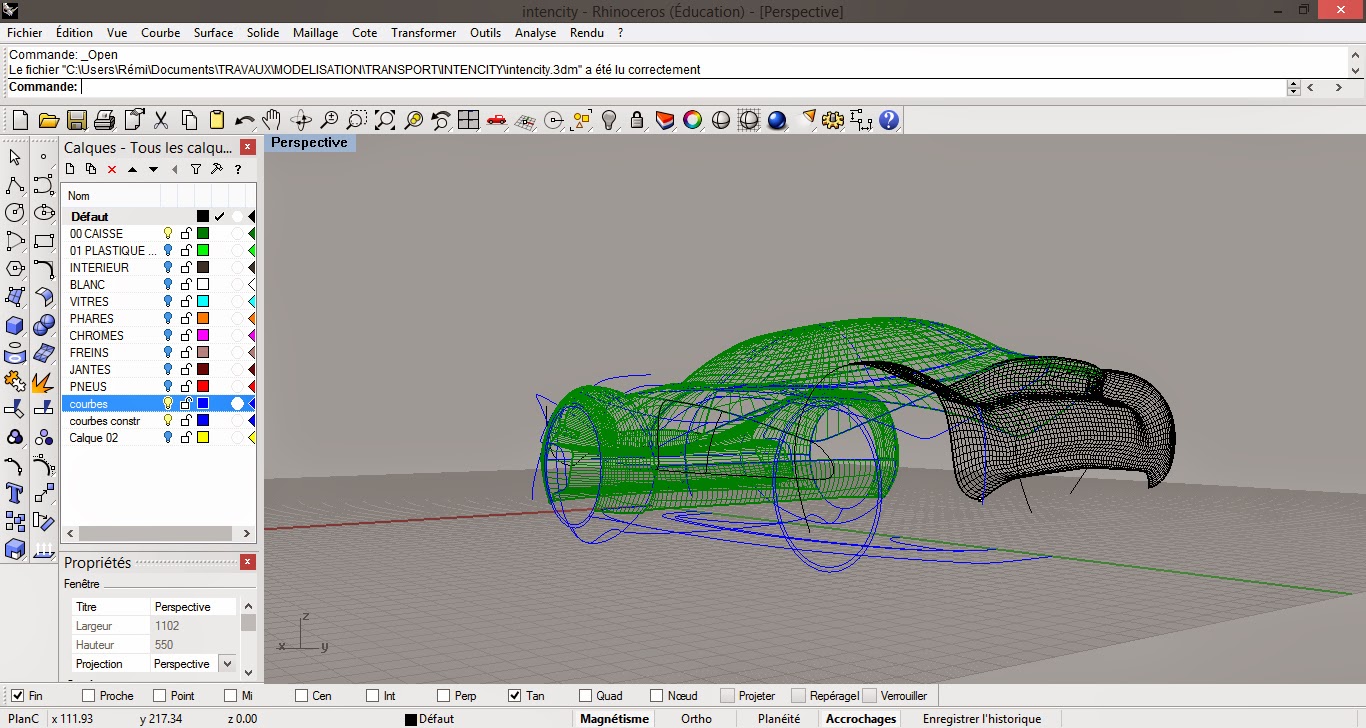Click the Zoom extents icon

tap(385, 121)
